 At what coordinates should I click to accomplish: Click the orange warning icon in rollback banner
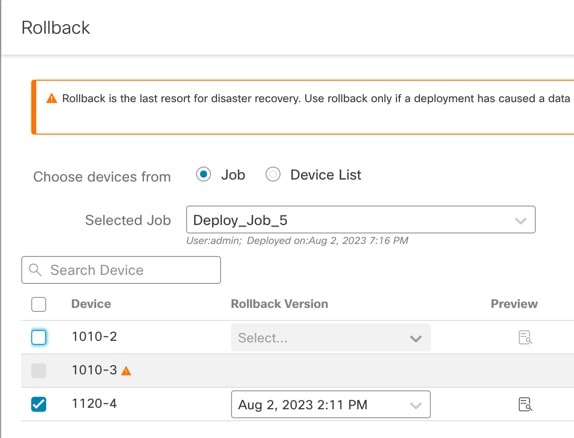52,98
